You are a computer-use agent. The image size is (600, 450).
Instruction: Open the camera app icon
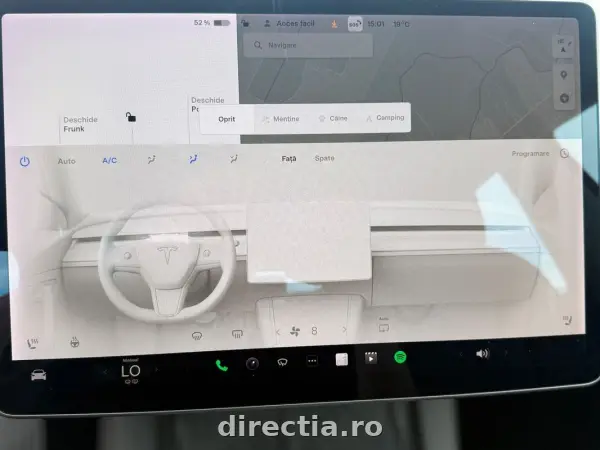(252, 364)
